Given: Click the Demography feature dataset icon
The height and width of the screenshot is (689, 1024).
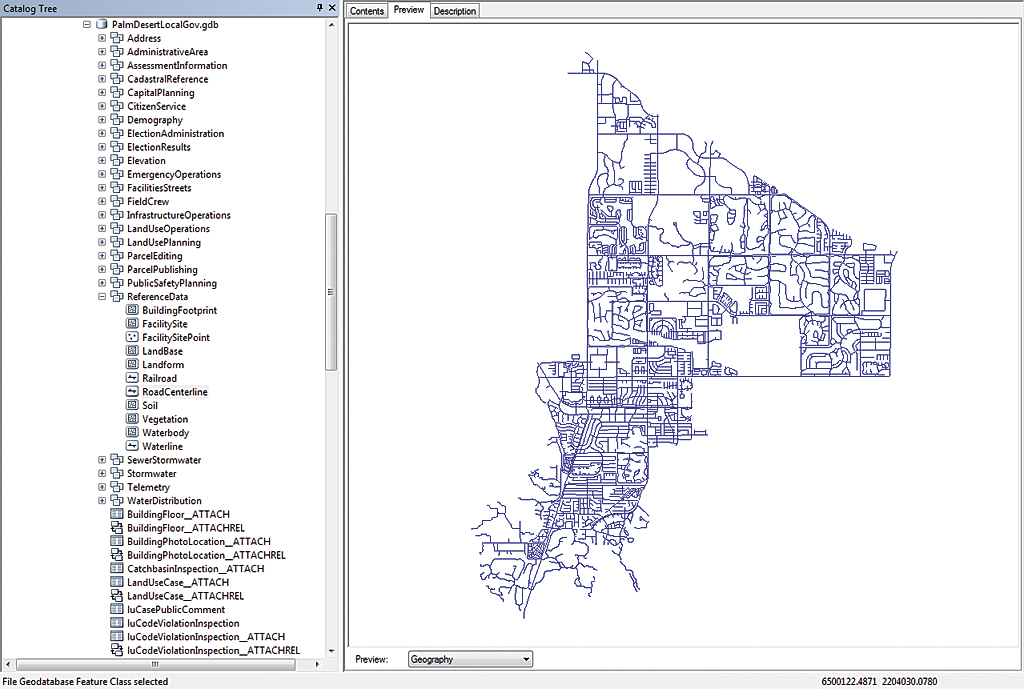Looking at the screenshot, I should click(117, 120).
